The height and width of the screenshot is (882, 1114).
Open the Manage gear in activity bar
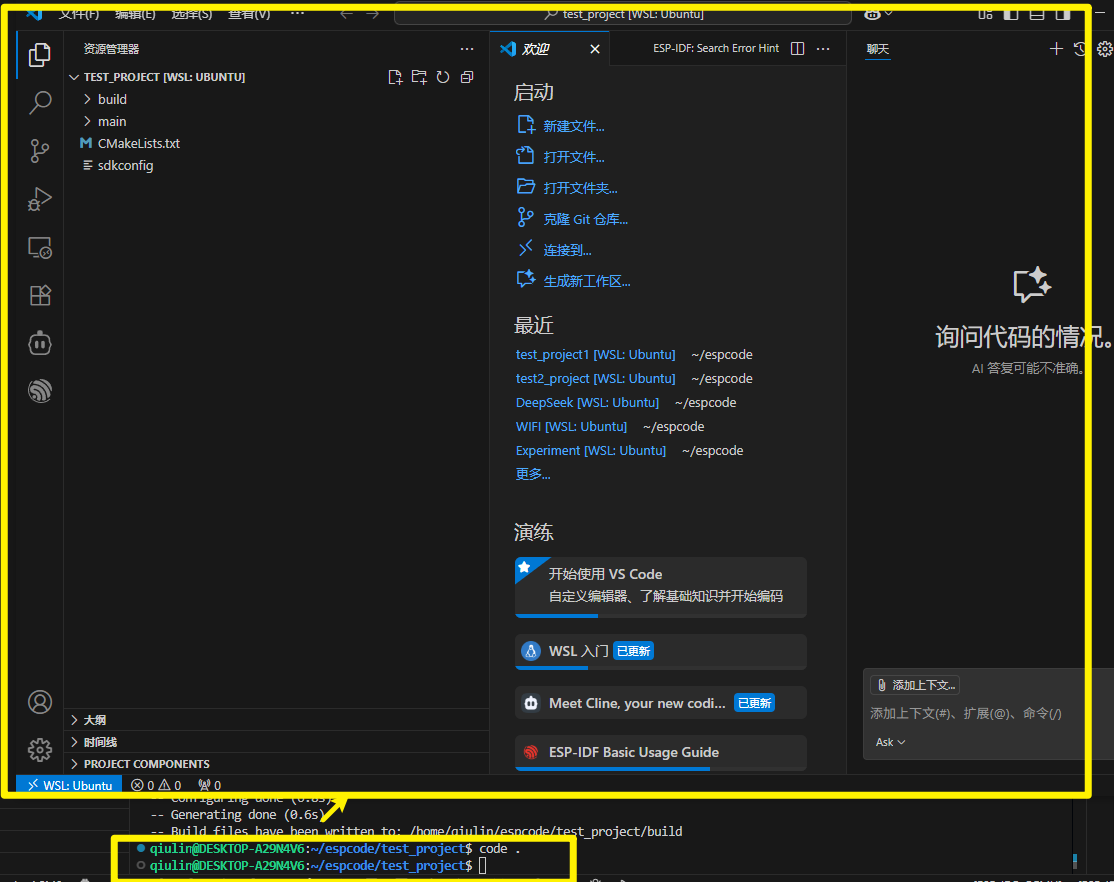[40, 750]
